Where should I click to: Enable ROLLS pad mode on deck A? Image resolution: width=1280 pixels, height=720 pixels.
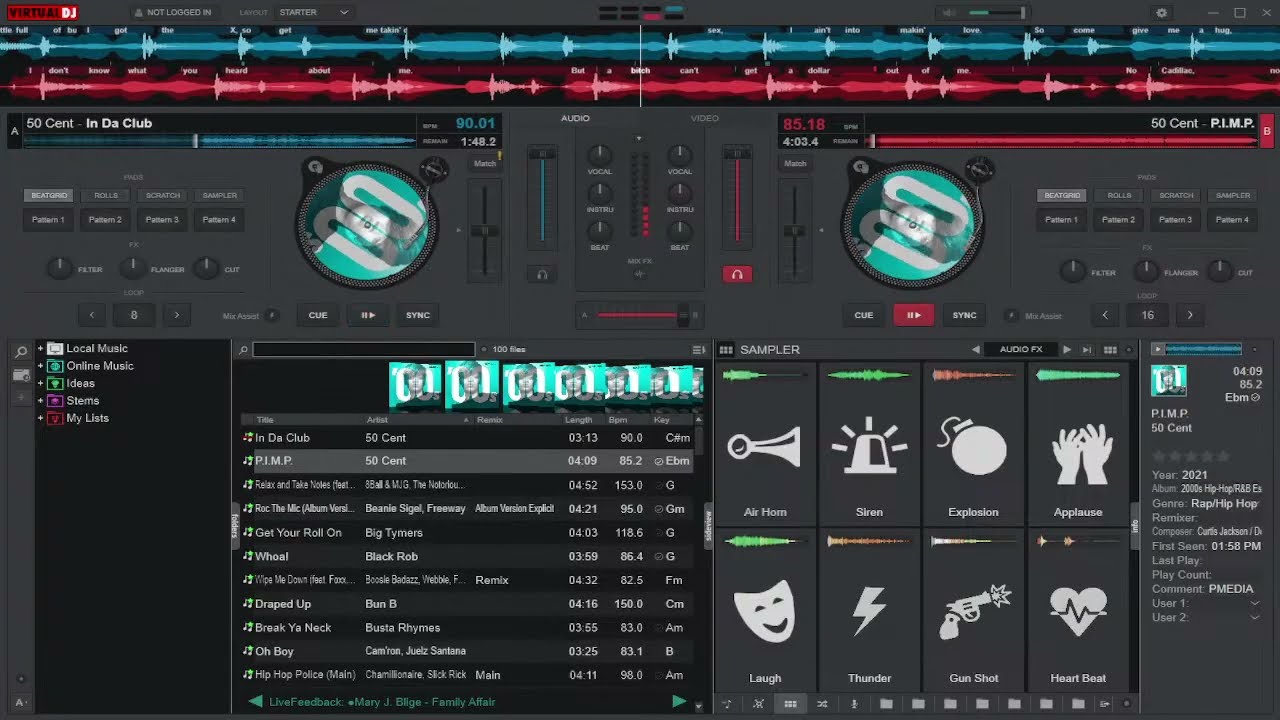click(106, 195)
